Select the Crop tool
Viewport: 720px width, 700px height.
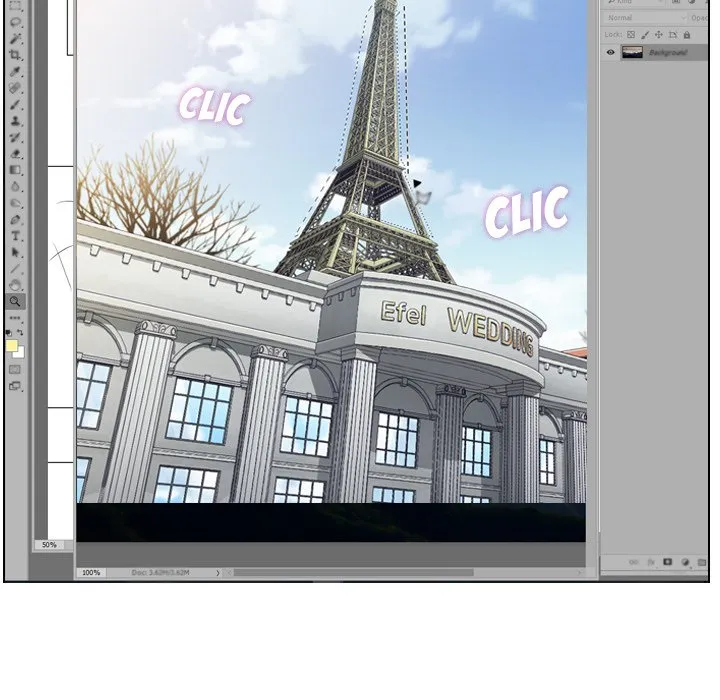16,55
